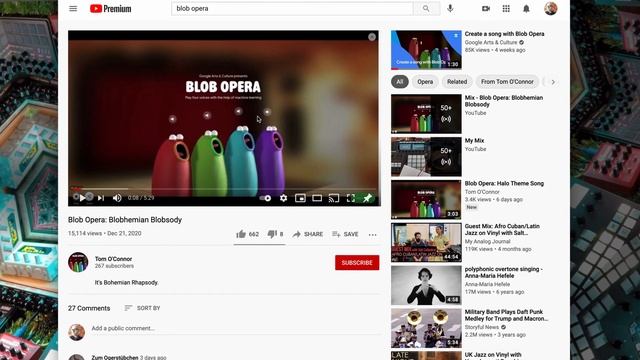Open Tom O'Connor channel name link
Image resolution: width=640 pixels, height=360 pixels.
coord(113,259)
